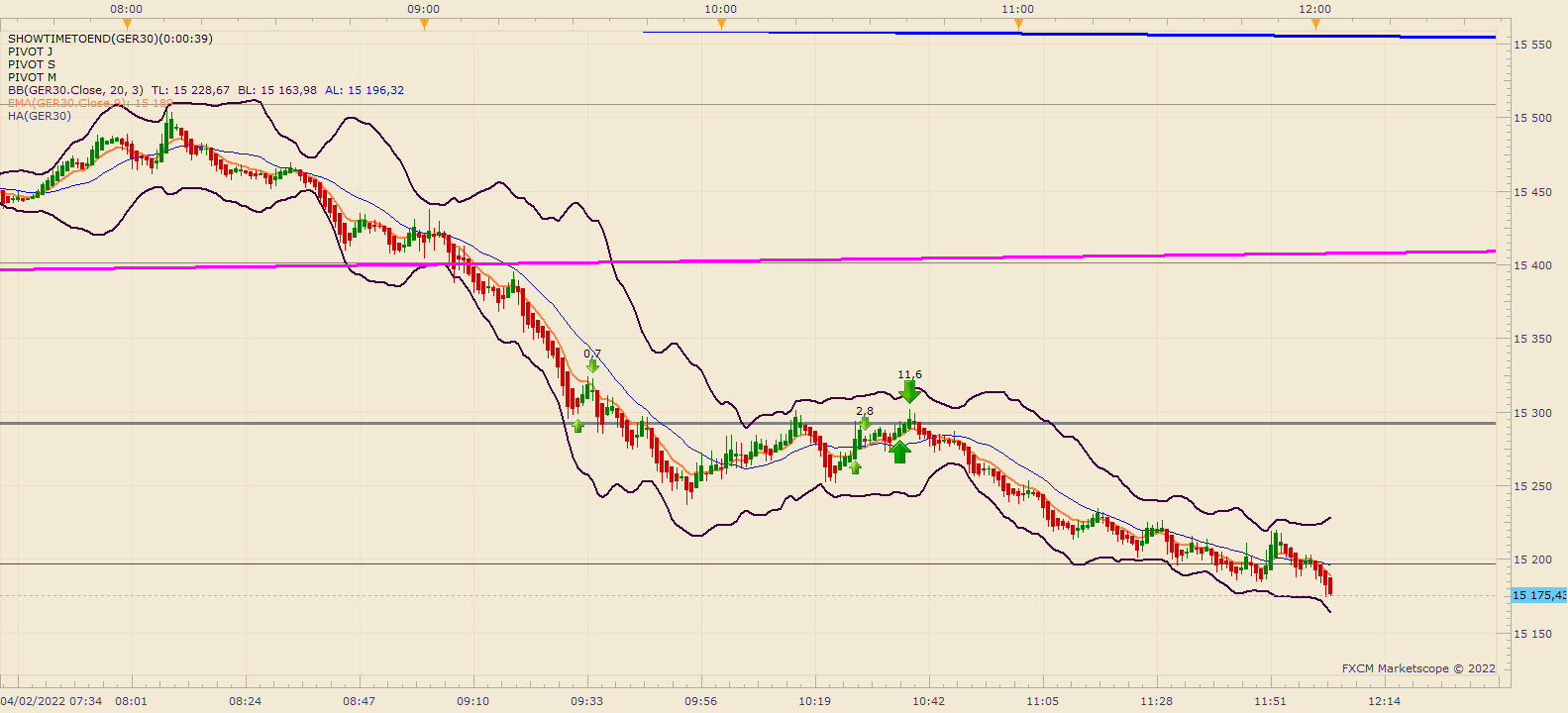Click the TL: 15 228,67 value
1568x713 pixels.
pyautogui.click(x=190, y=90)
